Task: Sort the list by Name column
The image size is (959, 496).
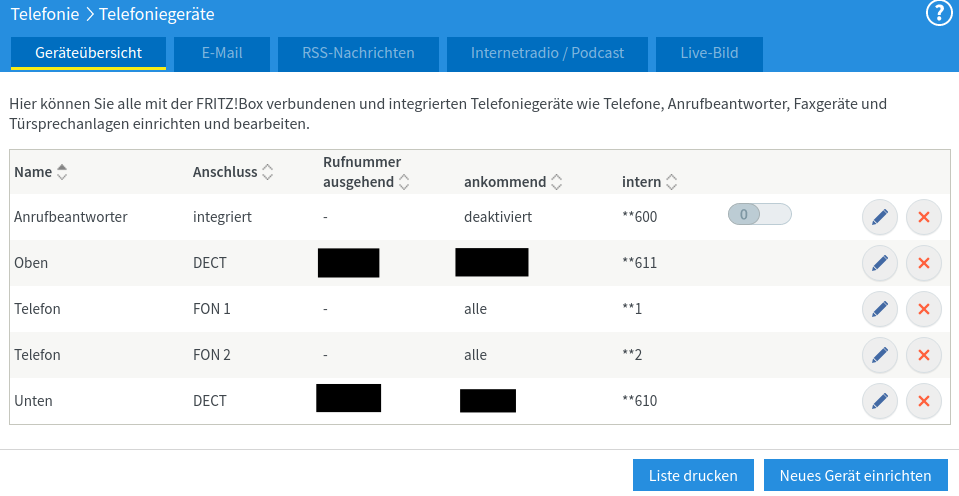Action: click(x=40, y=172)
